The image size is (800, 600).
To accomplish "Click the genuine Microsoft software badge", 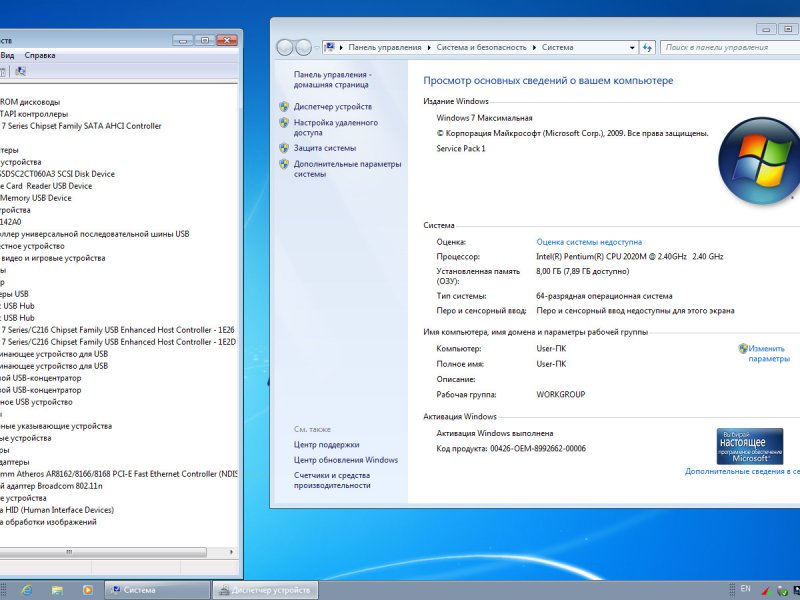I will pyautogui.click(x=749, y=446).
